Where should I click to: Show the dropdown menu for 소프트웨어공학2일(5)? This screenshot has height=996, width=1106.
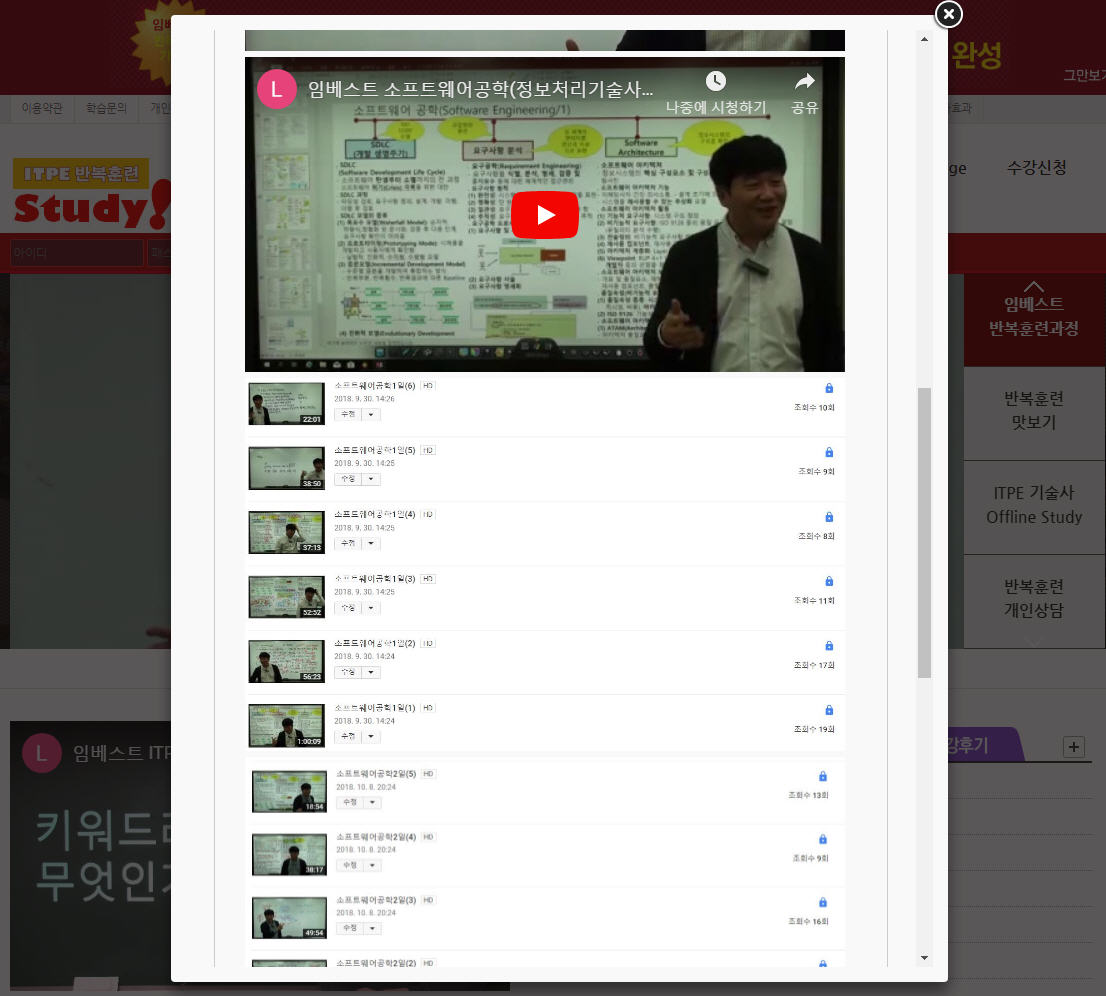[x=372, y=803]
